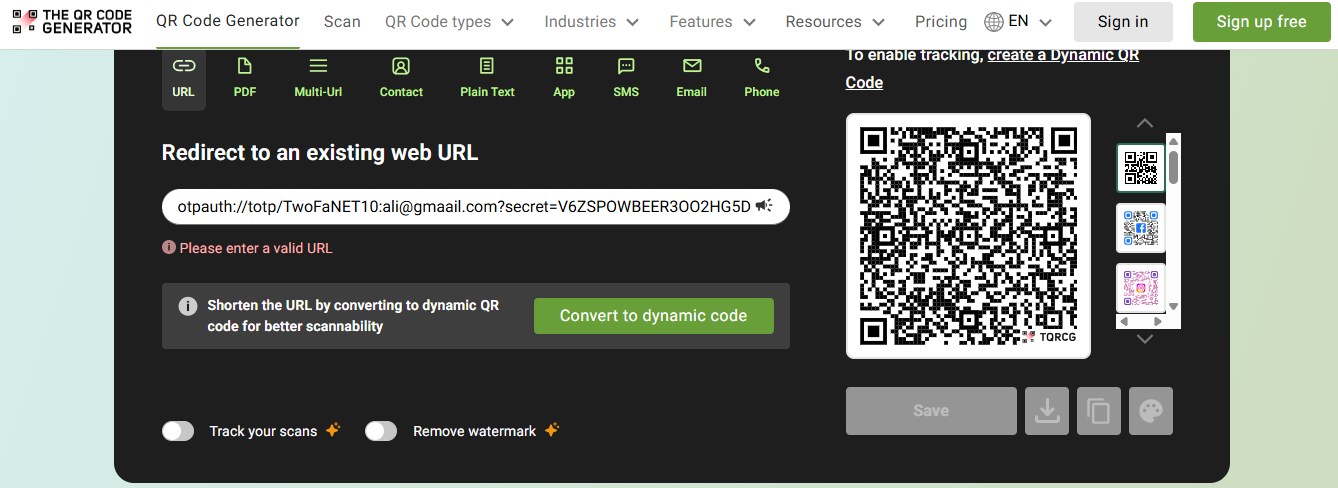The image size is (1338, 488).
Task: Expand the Features dropdown
Action: [713, 21]
